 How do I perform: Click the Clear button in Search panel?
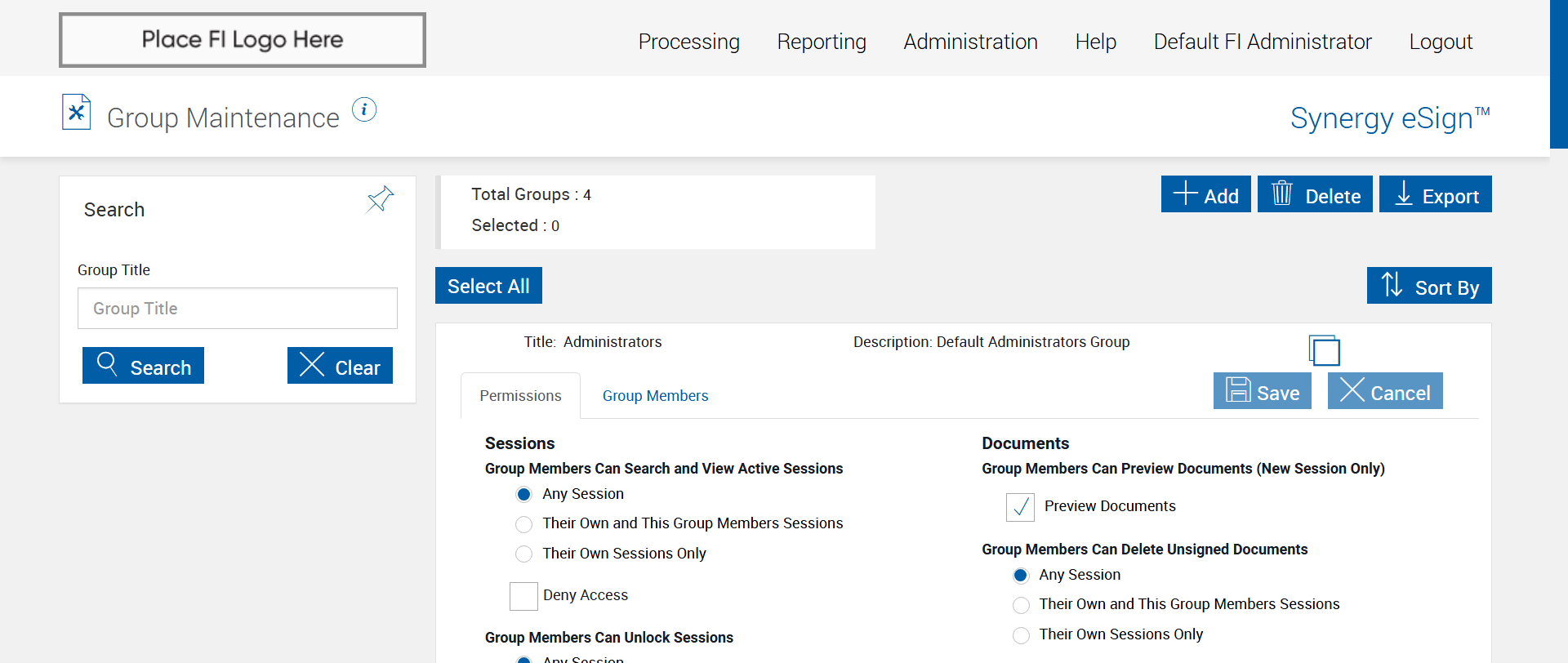point(340,365)
